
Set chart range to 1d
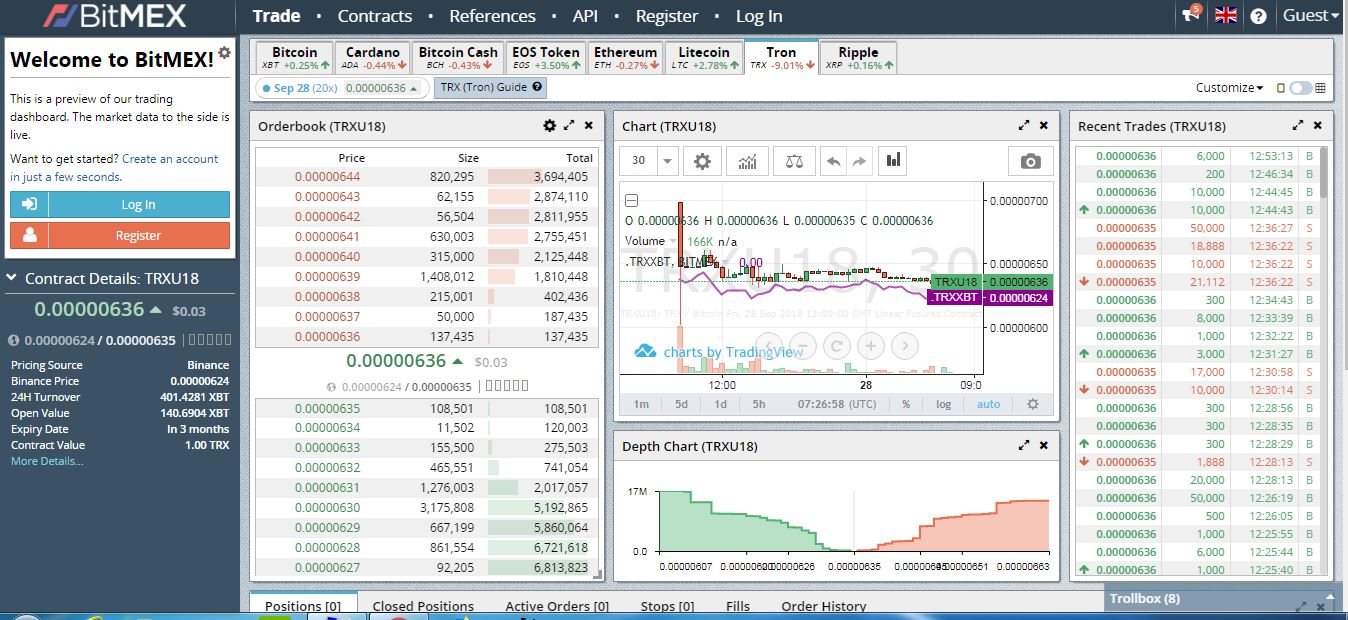pos(720,404)
